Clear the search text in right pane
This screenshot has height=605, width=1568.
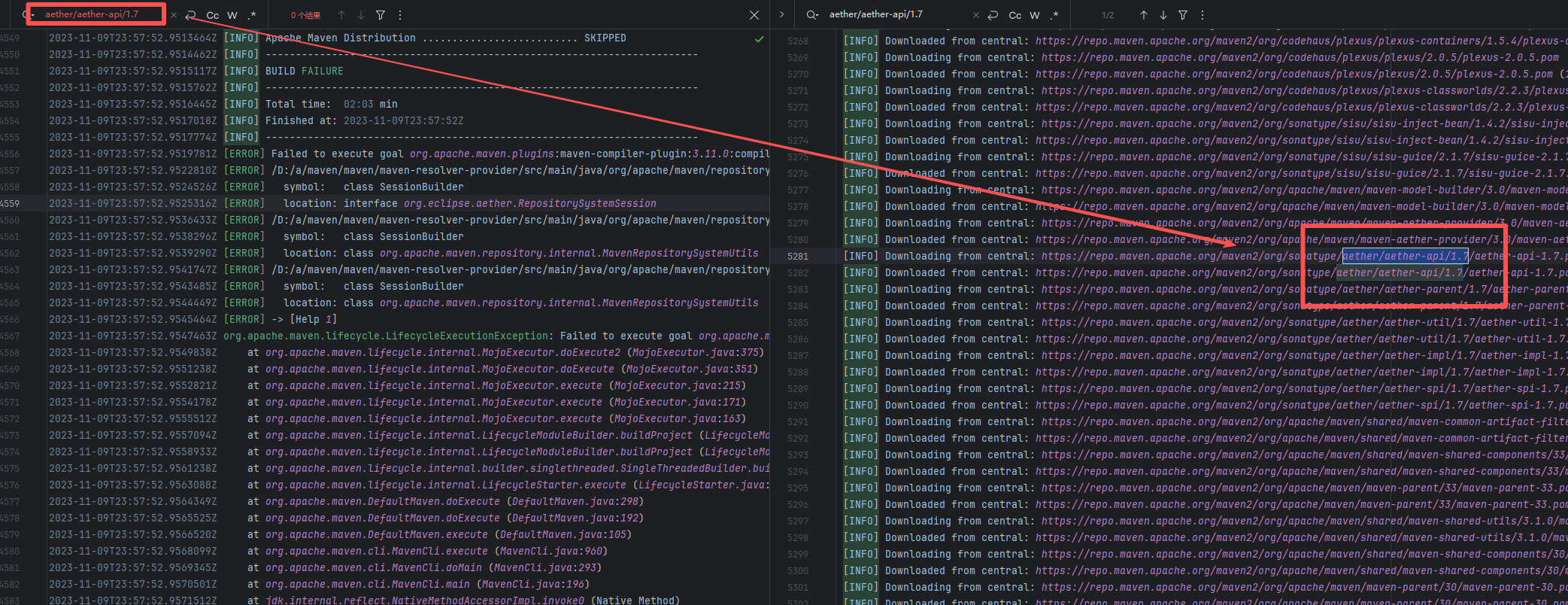pos(976,15)
